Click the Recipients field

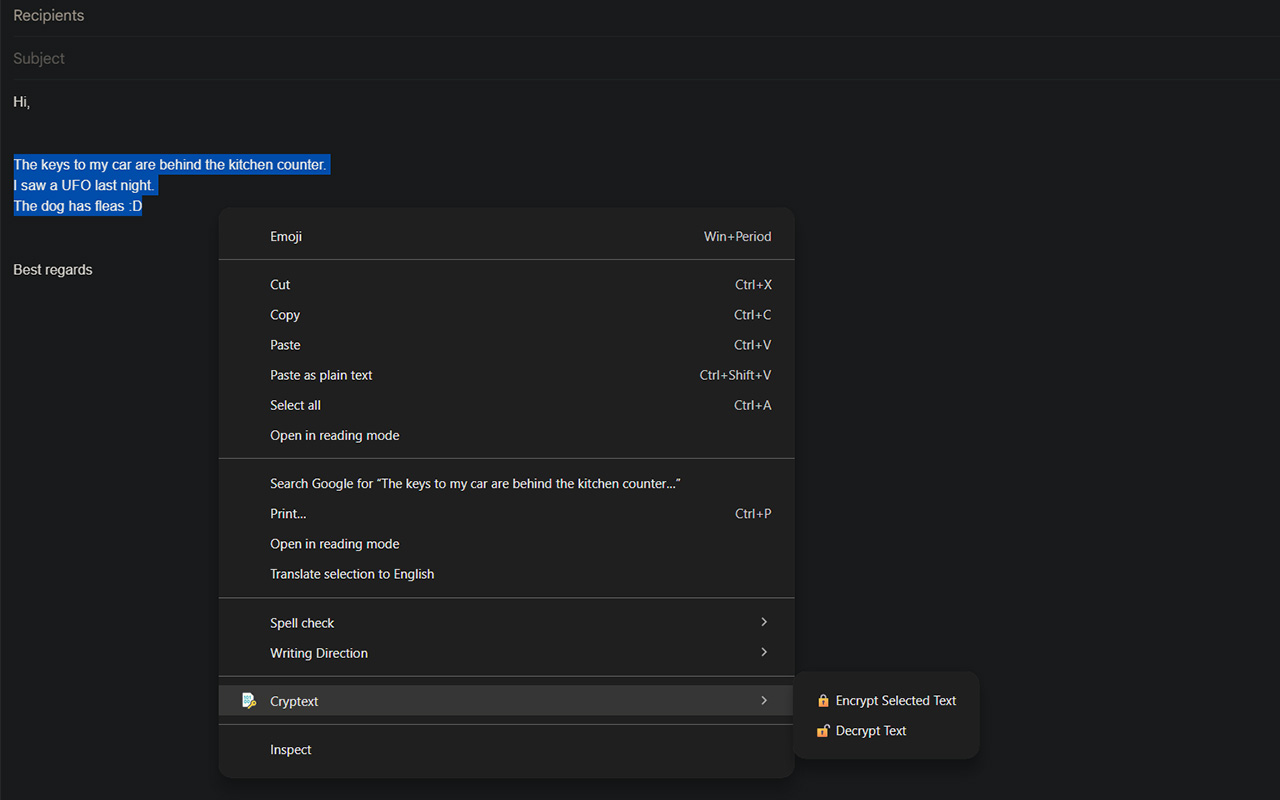[640, 16]
